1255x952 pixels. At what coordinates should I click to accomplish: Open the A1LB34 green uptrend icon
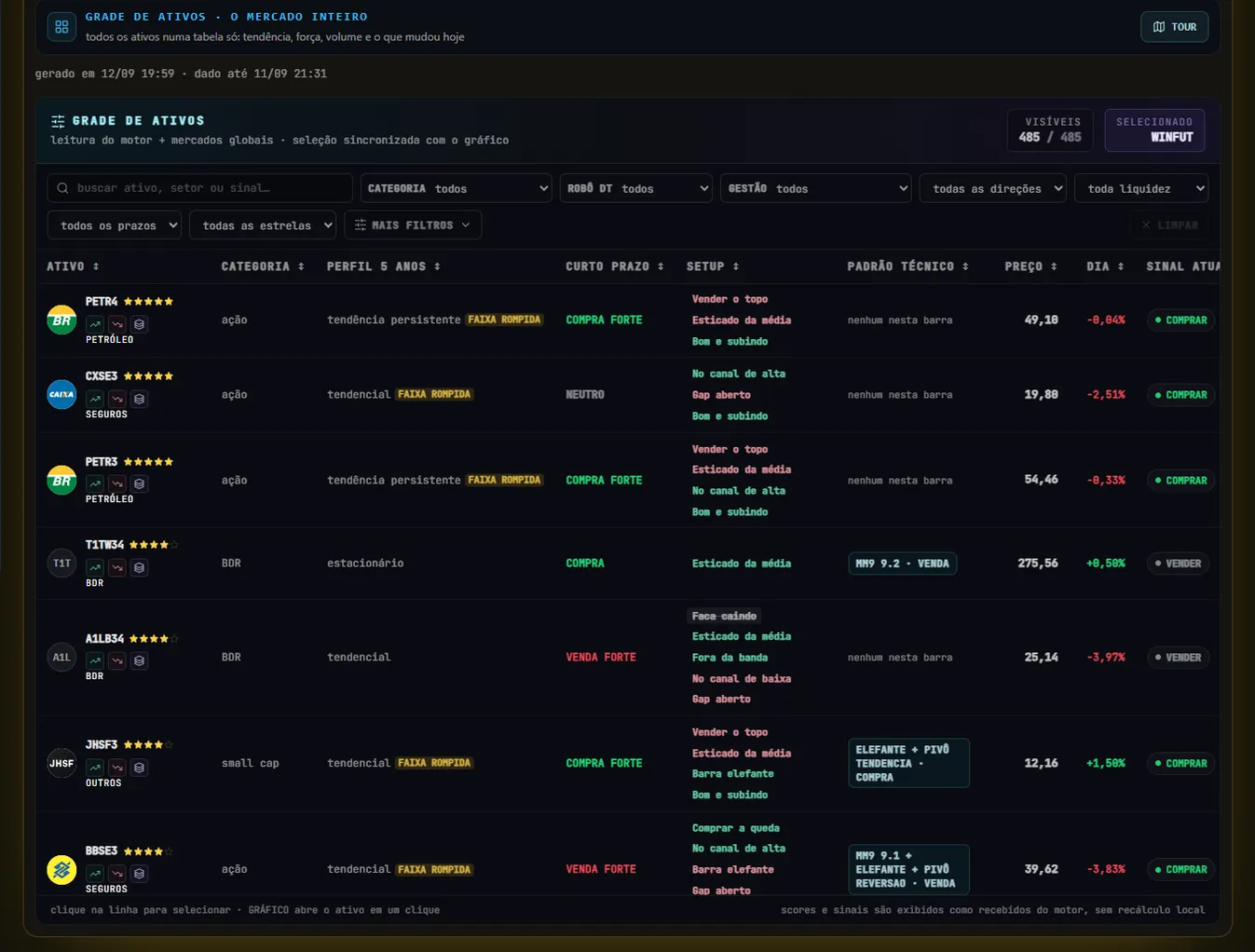tap(95, 660)
